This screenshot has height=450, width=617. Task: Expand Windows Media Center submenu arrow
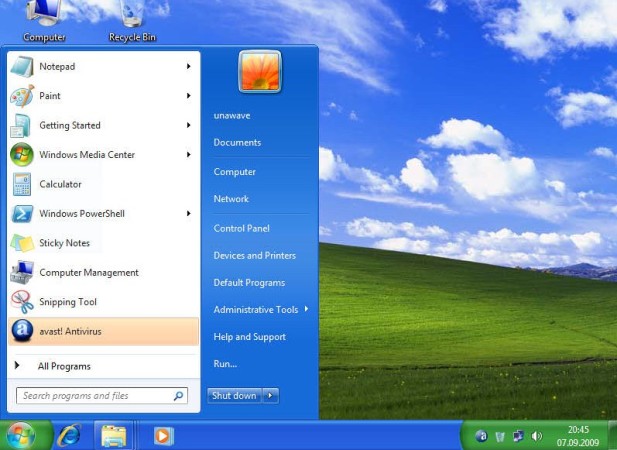point(189,155)
